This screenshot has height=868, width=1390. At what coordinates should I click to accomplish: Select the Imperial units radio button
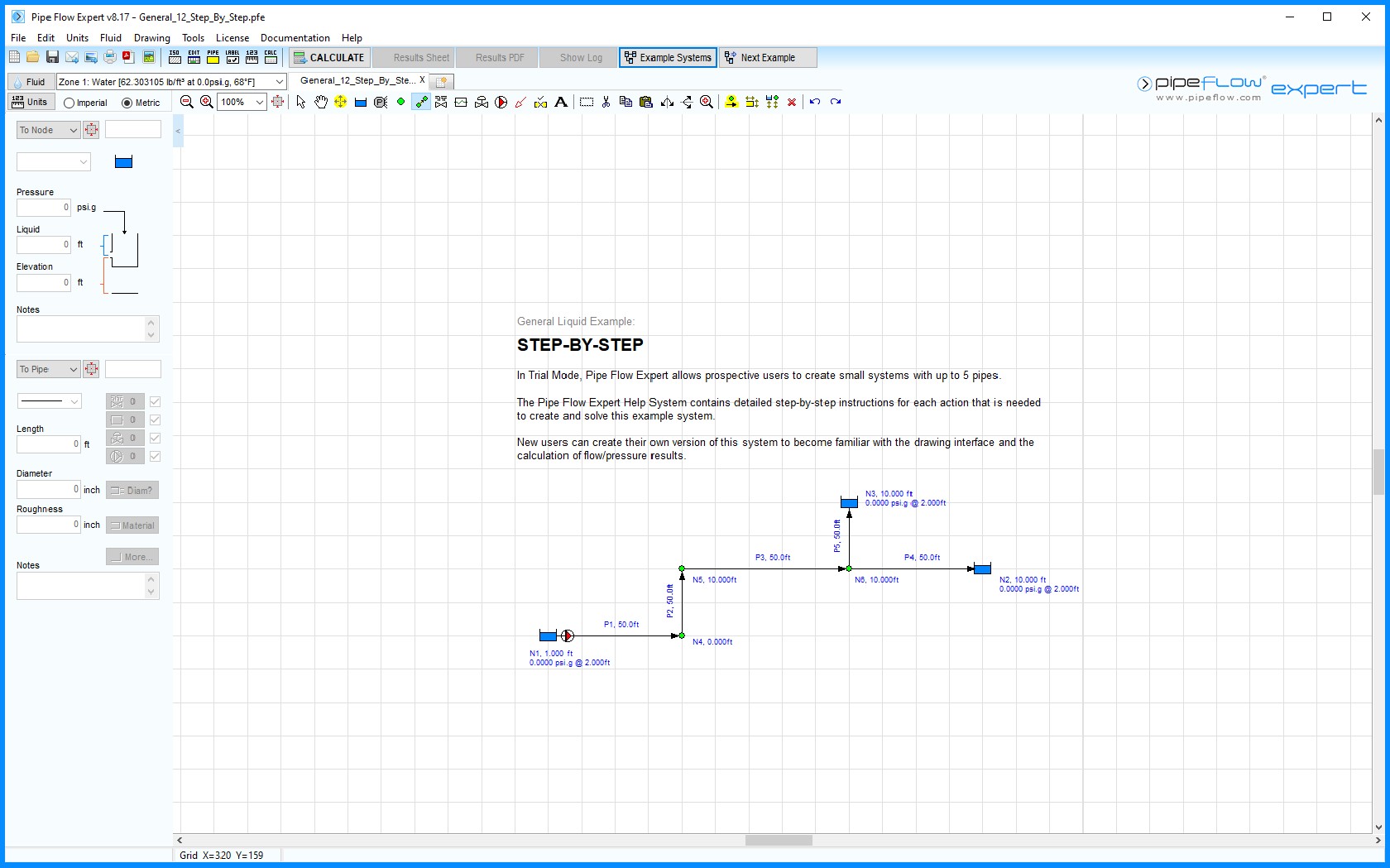(69, 103)
